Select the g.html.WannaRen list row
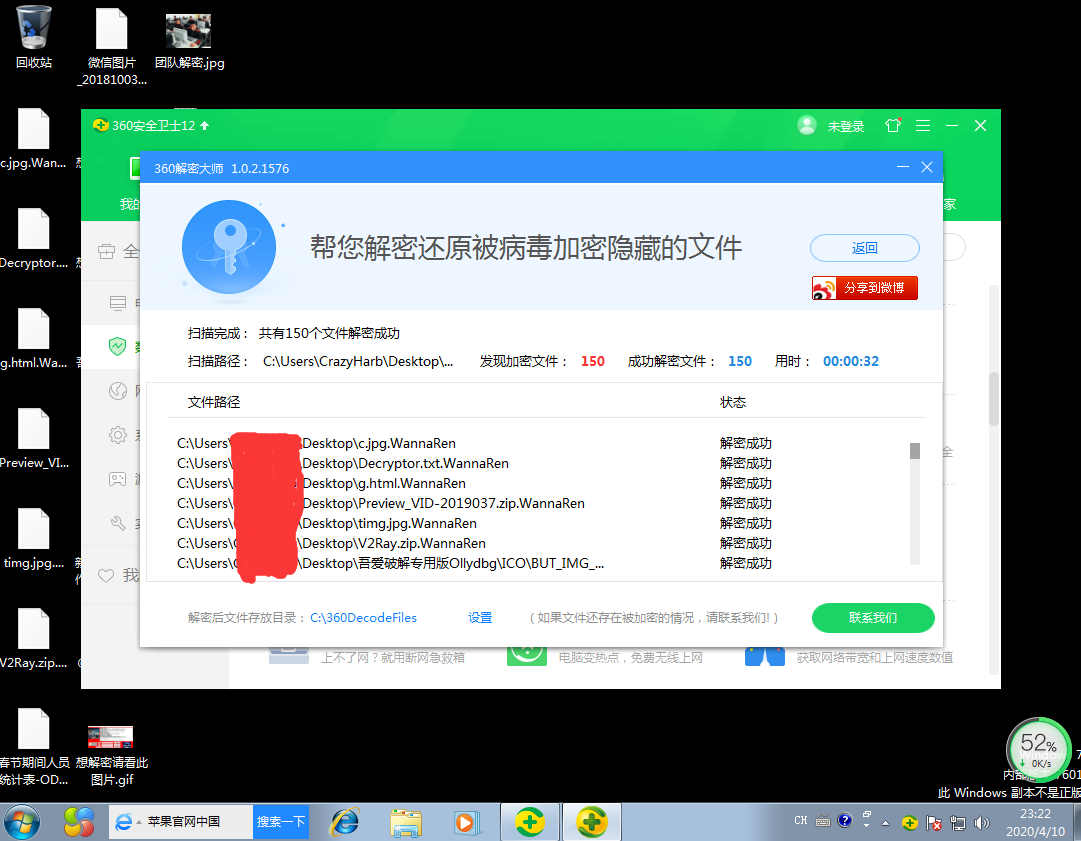This screenshot has height=841, width=1081. pos(474,483)
